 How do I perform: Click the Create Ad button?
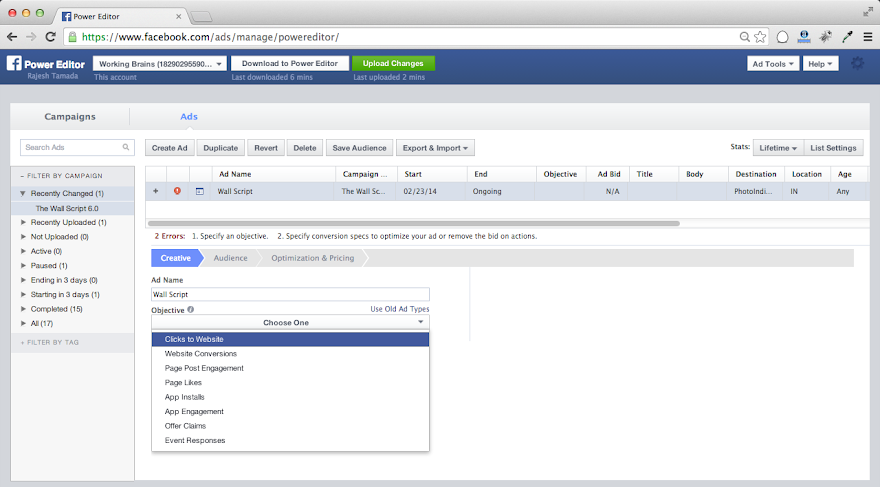pos(170,148)
